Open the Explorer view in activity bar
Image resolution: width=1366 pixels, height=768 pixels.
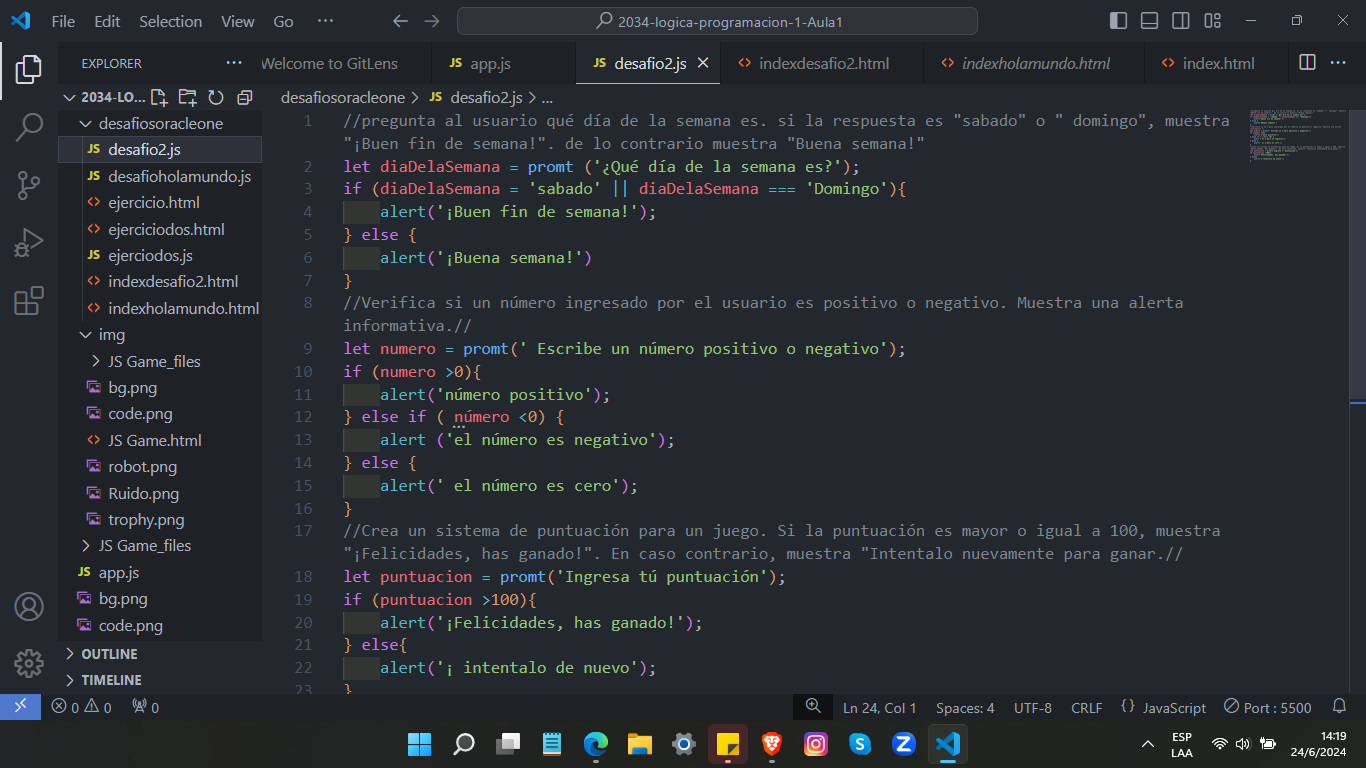(x=29, y=69)
